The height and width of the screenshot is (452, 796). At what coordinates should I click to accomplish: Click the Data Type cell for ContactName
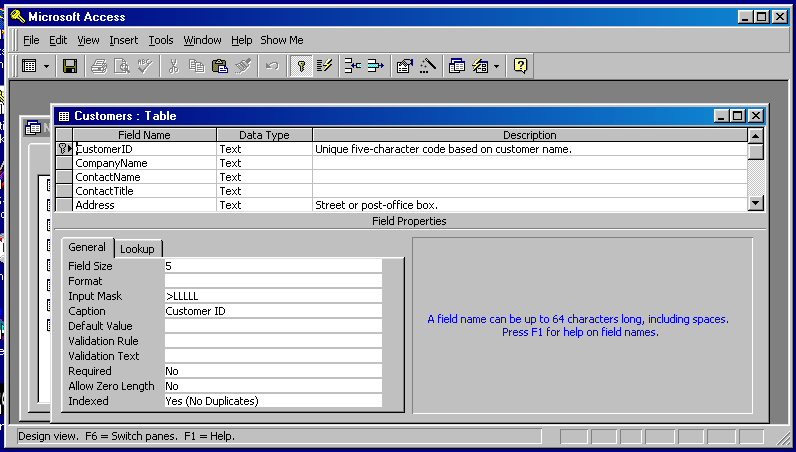tap(264, 177)
